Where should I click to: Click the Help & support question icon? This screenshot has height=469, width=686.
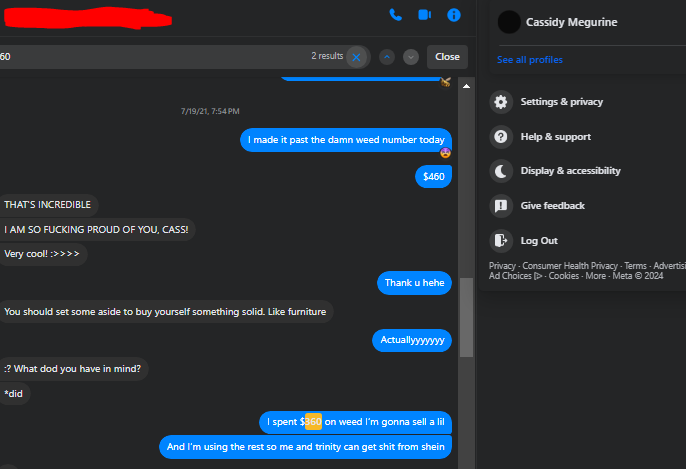(x=501, y=137)
